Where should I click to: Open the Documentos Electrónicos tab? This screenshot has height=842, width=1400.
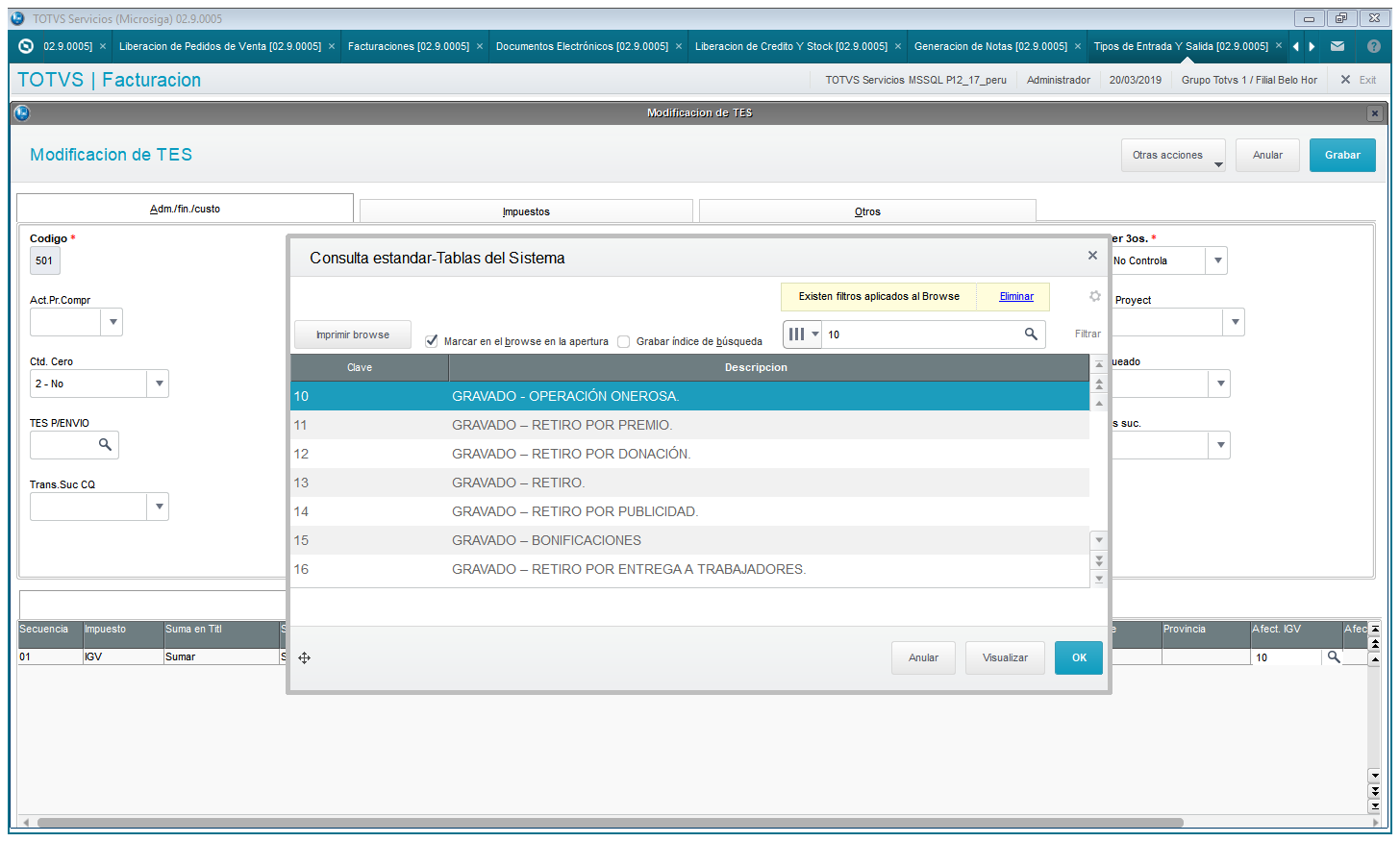point(582,46)
